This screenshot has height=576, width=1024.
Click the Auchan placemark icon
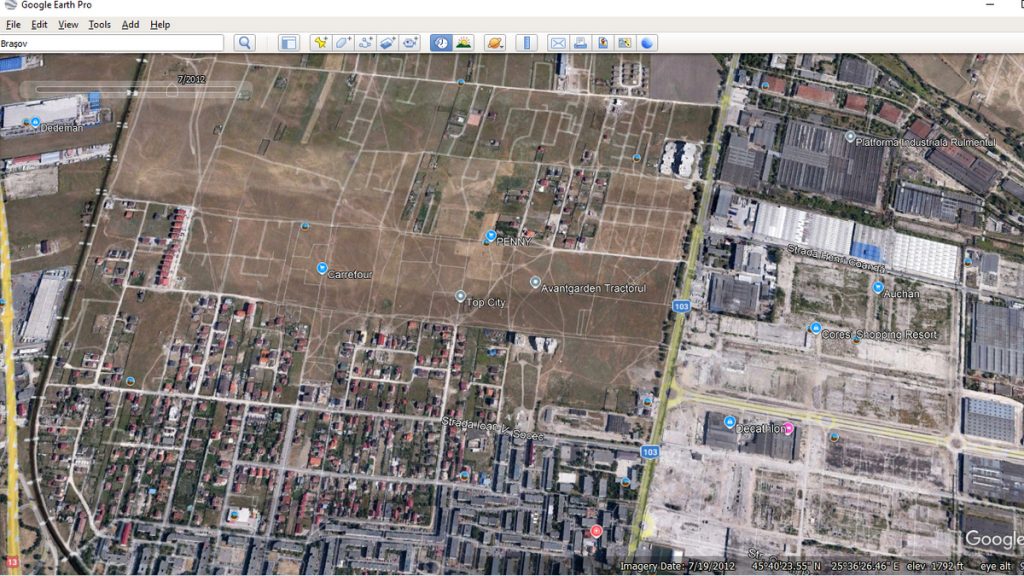pos(878,287)
